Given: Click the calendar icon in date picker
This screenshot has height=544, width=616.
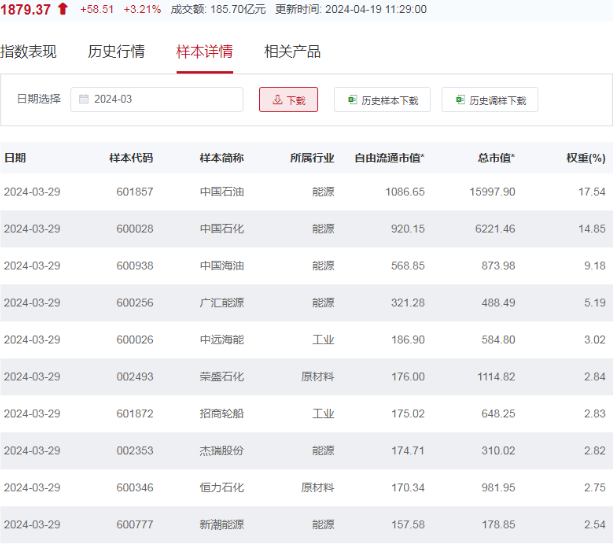Looking at the screenshot, I should click(x=84, y=100).
